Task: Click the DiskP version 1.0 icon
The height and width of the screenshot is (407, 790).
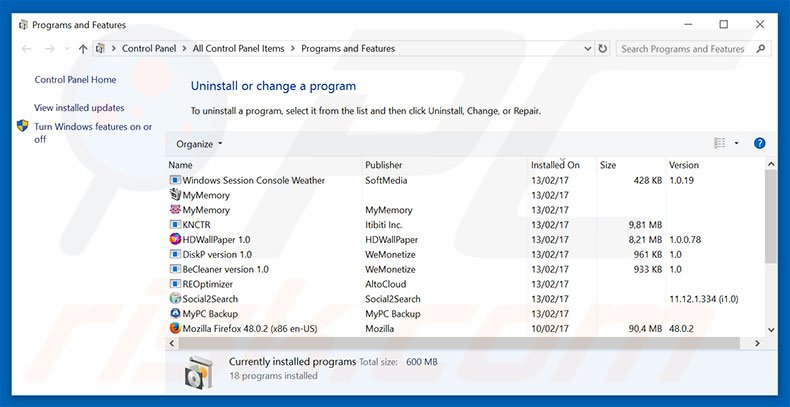Action: (x=175, y=254)
